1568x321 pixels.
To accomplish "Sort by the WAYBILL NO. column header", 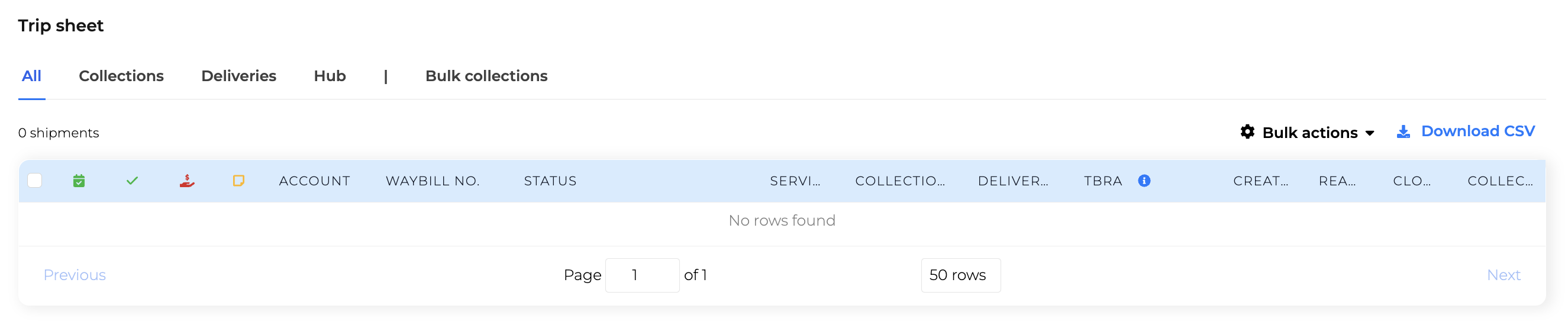I will 433,181.
